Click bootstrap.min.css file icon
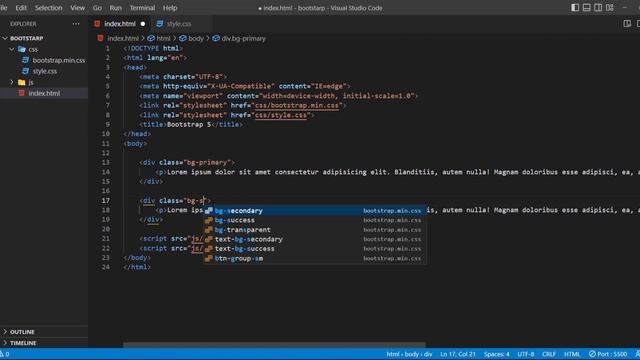Screen dimensions: 640x360 pyautogui.click(x=25, y=60)
